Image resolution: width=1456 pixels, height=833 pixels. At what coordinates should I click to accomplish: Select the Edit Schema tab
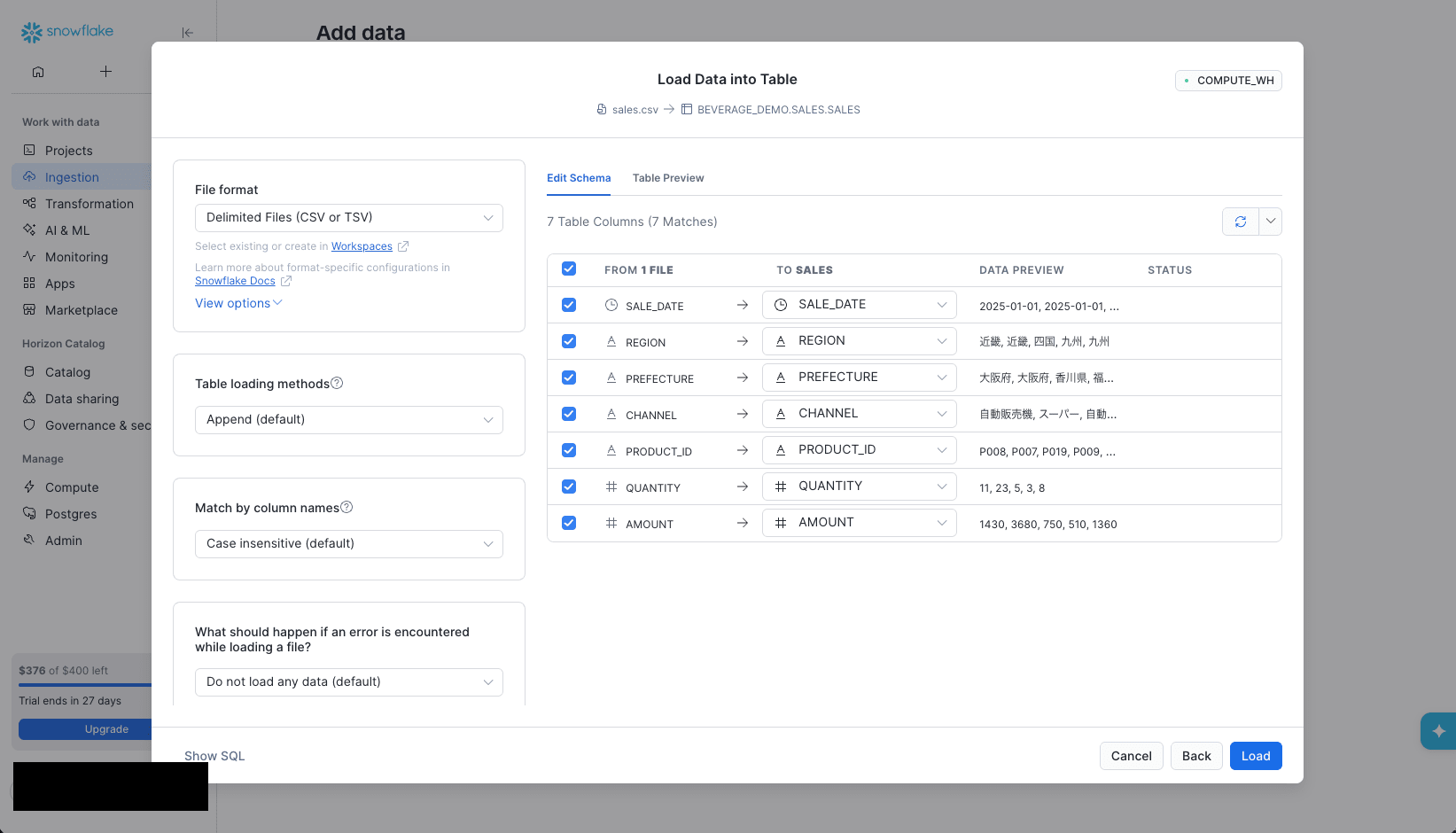coord(579,178)
